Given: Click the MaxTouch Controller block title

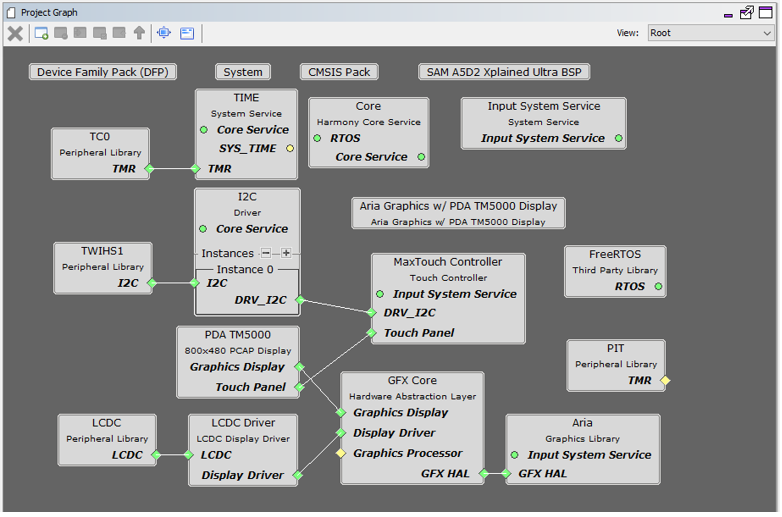Looking at the screenshot, I should (x=448, y=262).
